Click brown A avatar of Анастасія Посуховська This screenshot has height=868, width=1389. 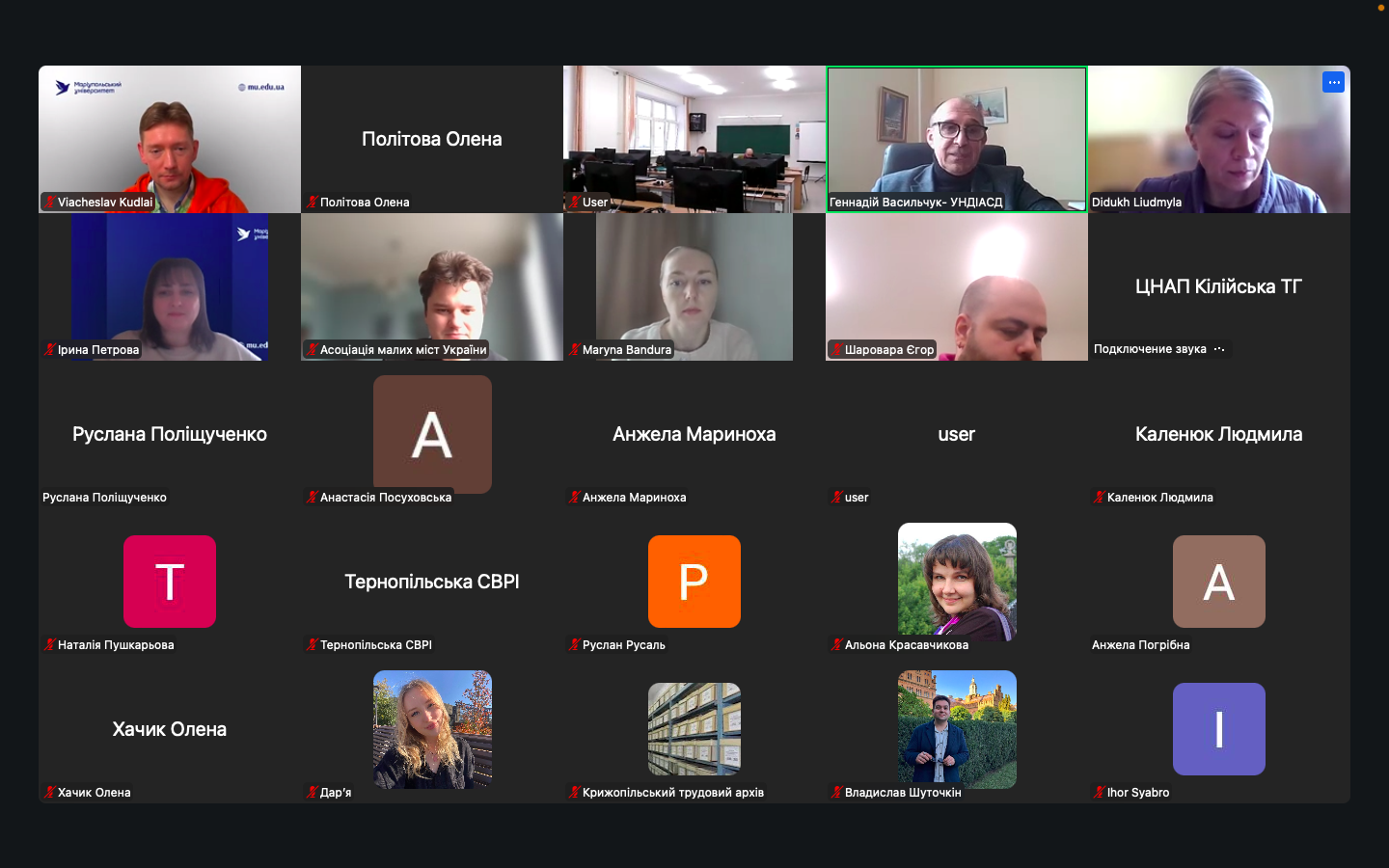432,434
